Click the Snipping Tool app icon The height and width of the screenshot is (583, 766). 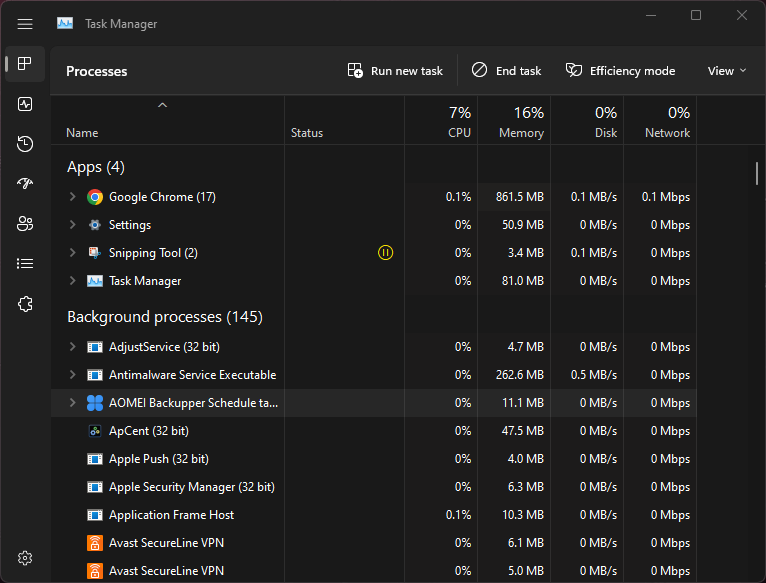point(95,253)
